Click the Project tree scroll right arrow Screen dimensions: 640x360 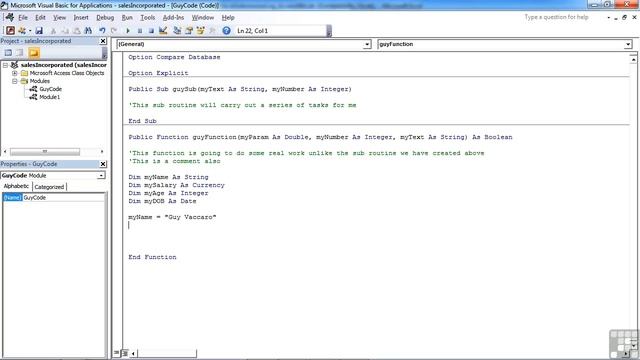tap(102, 151)
